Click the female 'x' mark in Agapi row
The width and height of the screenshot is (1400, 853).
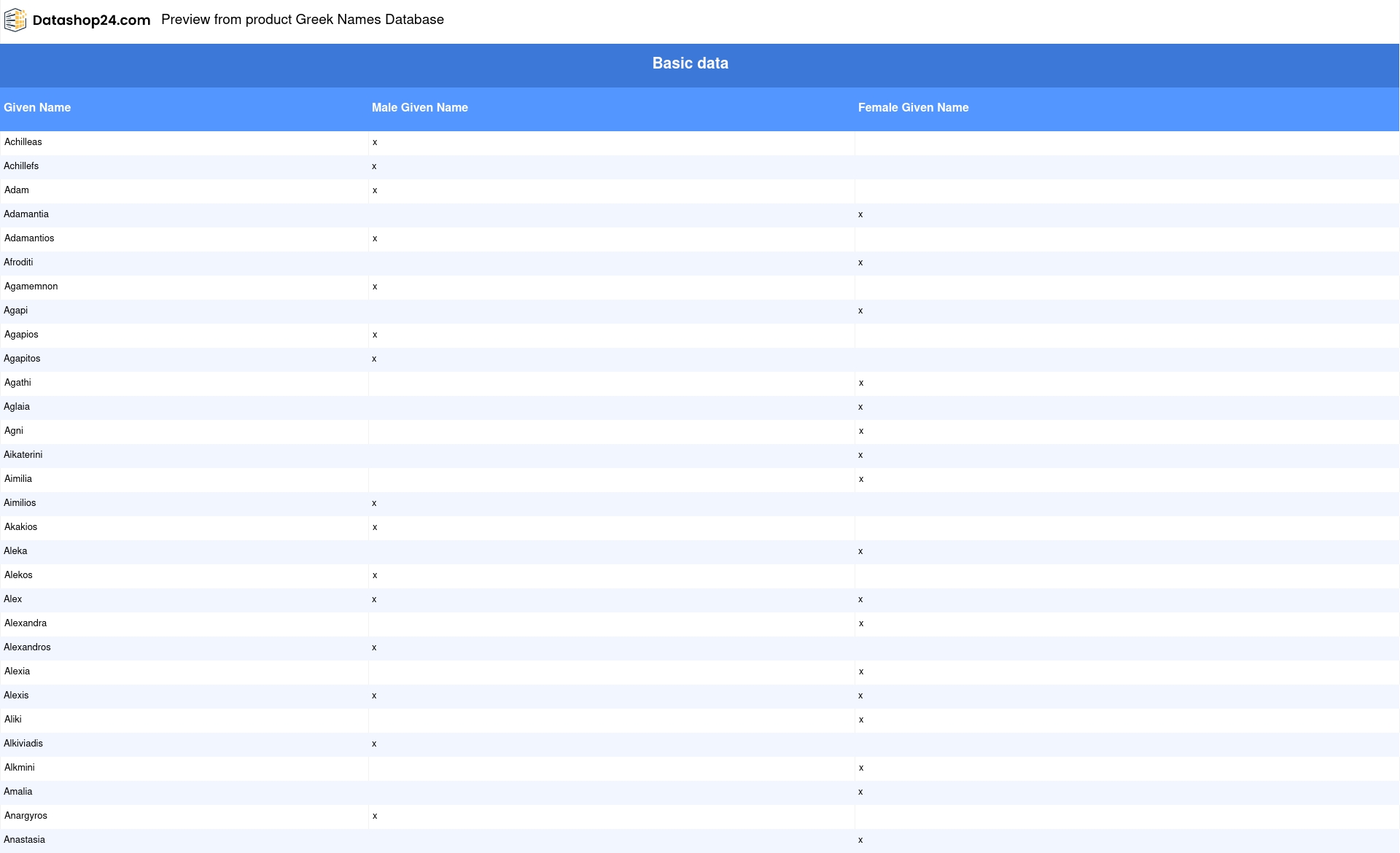coord(860,311)
